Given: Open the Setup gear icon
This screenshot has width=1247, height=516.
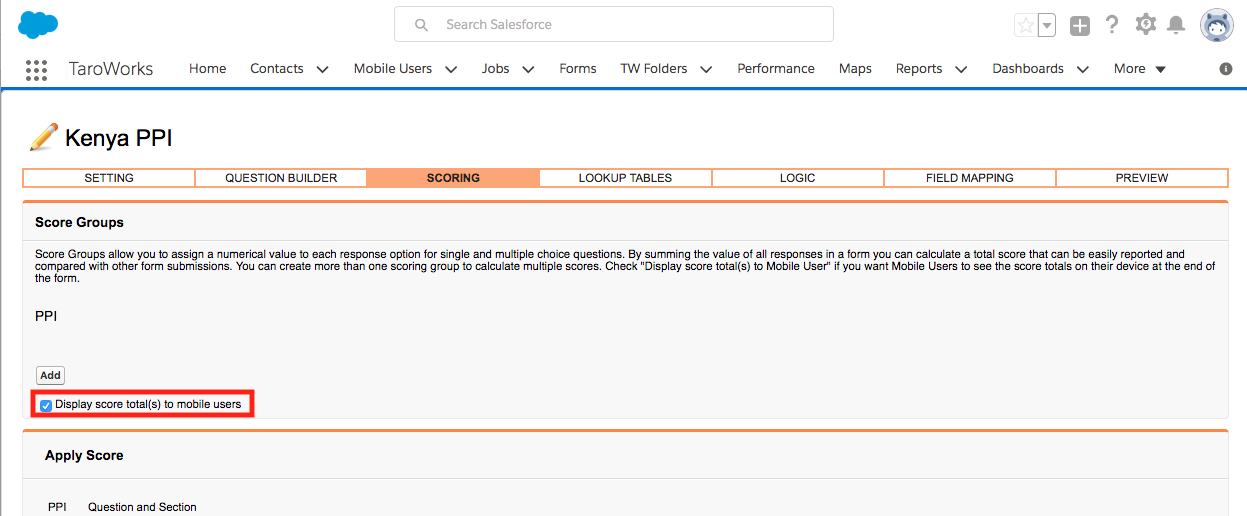Looking at the screenshot, I should pos(1146,25).
